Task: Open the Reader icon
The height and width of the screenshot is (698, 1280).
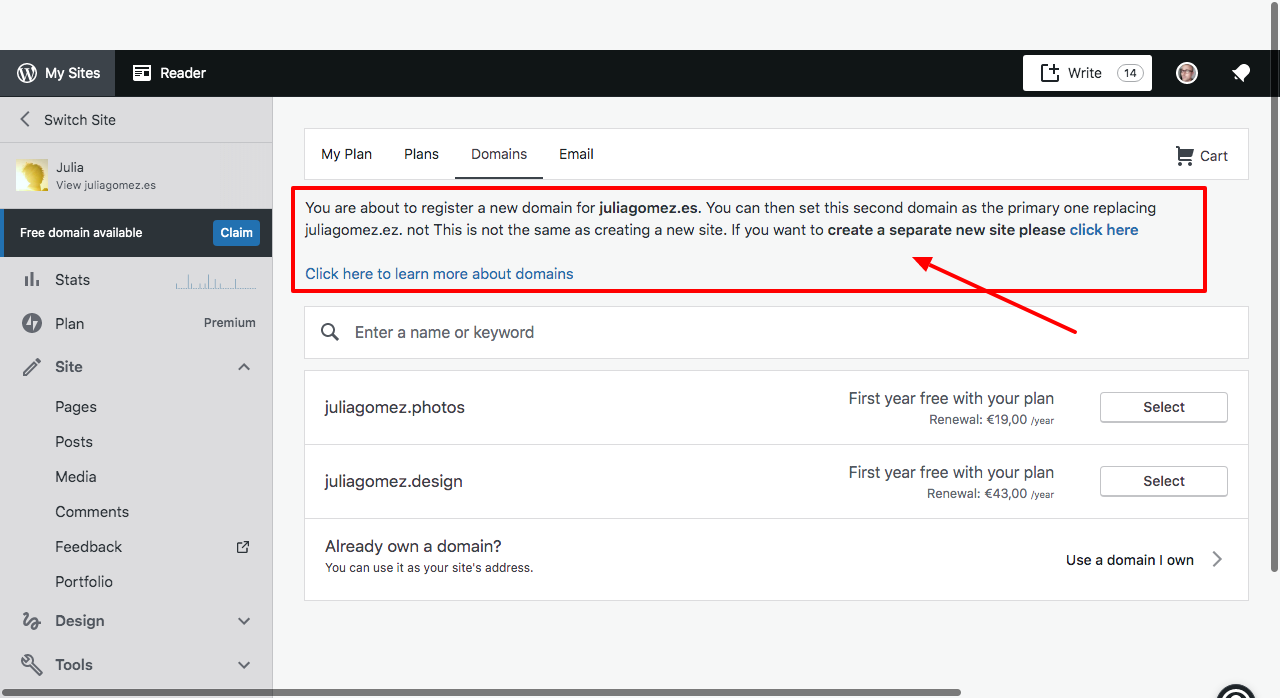Action: 142,73
